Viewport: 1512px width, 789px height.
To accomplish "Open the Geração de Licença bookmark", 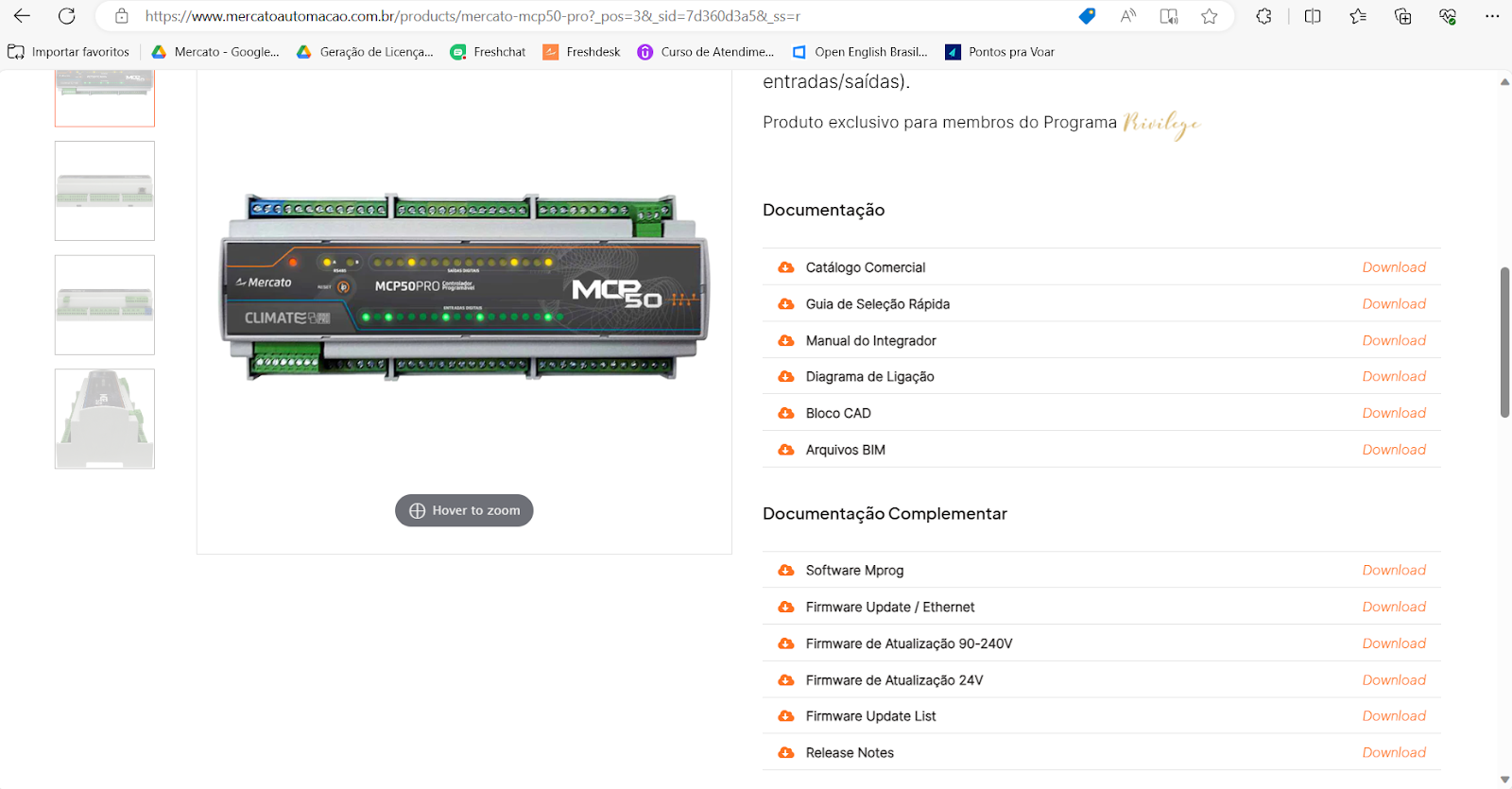I will tap(365, 52).
